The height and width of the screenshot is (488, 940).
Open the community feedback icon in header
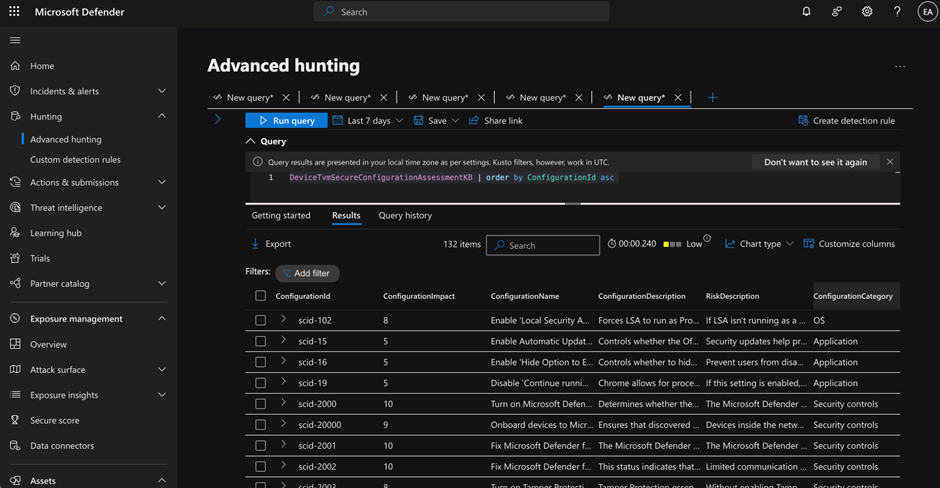coord(837,11)
